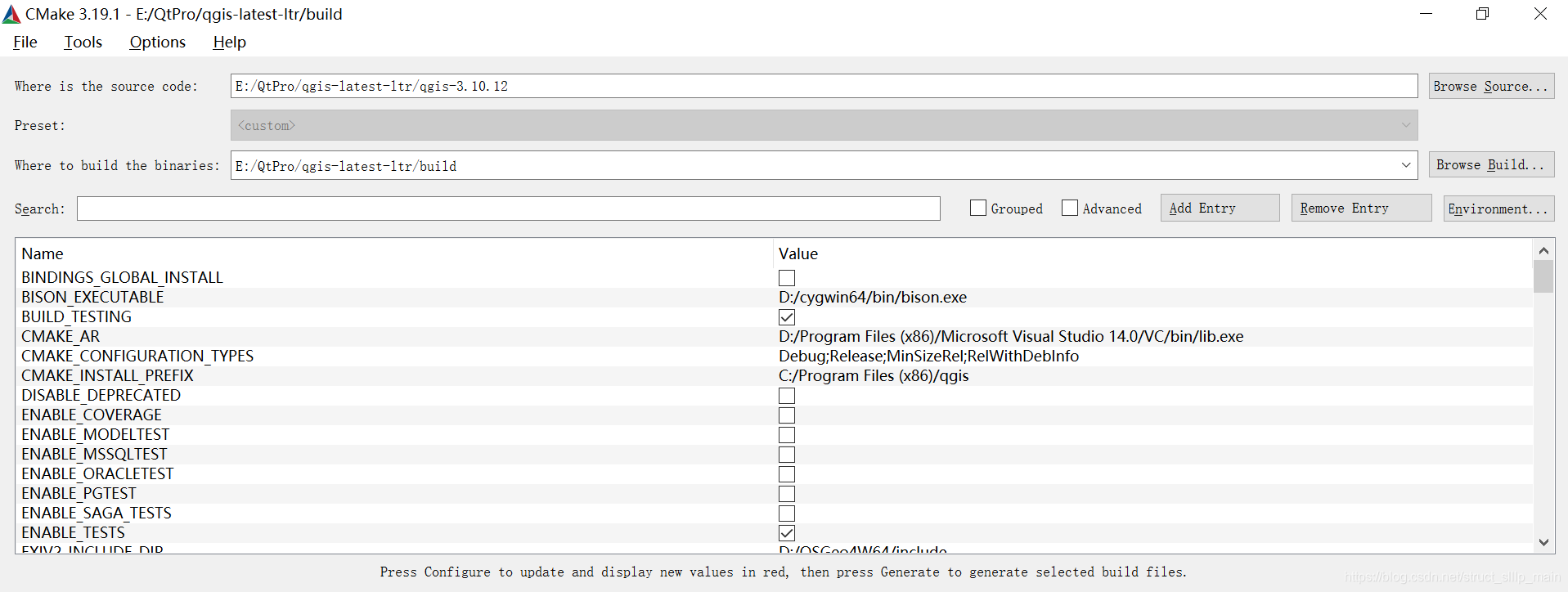This screenshot has width=1568, height=592.
Task: Click the Name column header
Action: coord(394,253)
